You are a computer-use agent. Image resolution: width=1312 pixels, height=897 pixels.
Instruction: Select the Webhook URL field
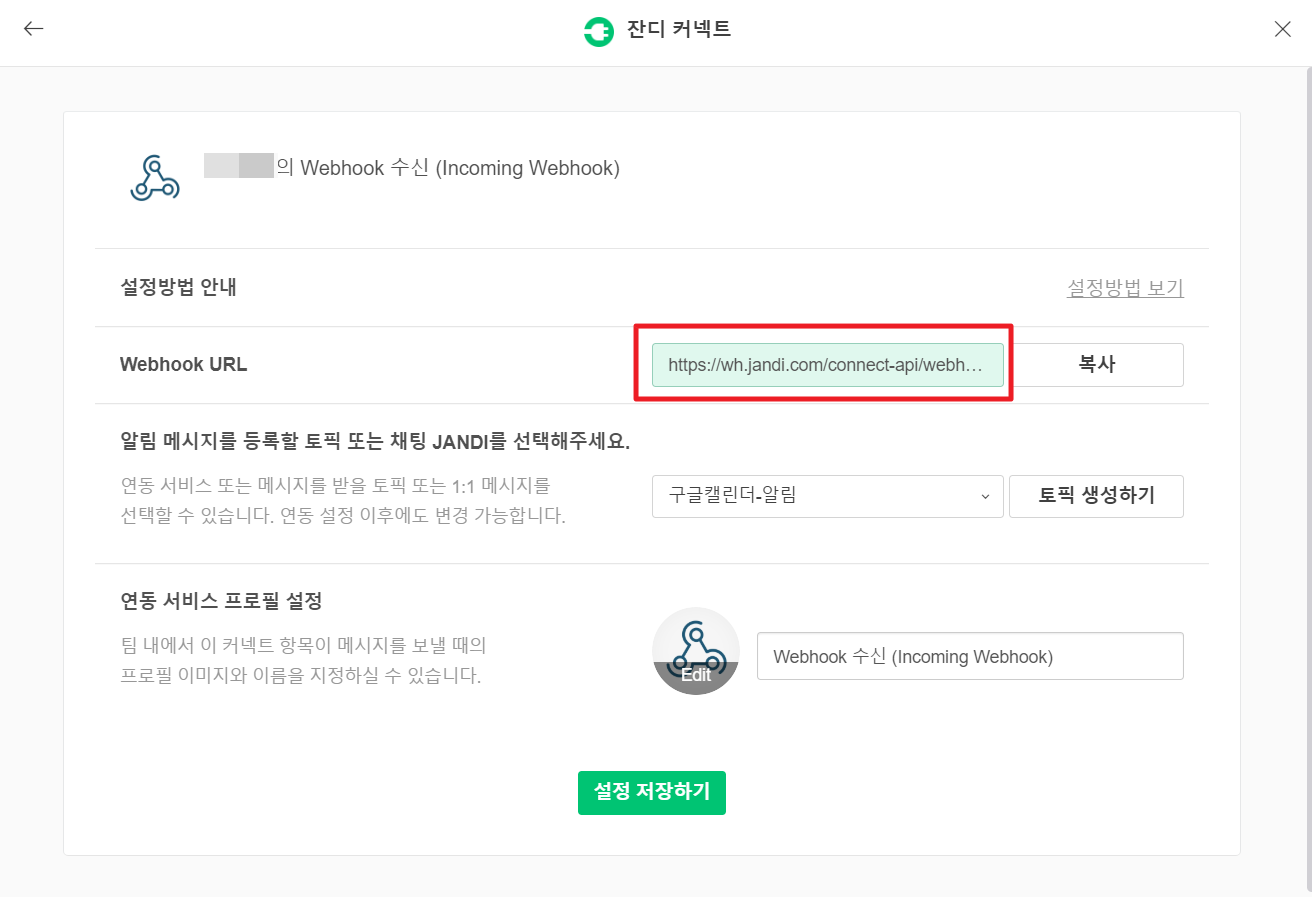click(827, 365)
